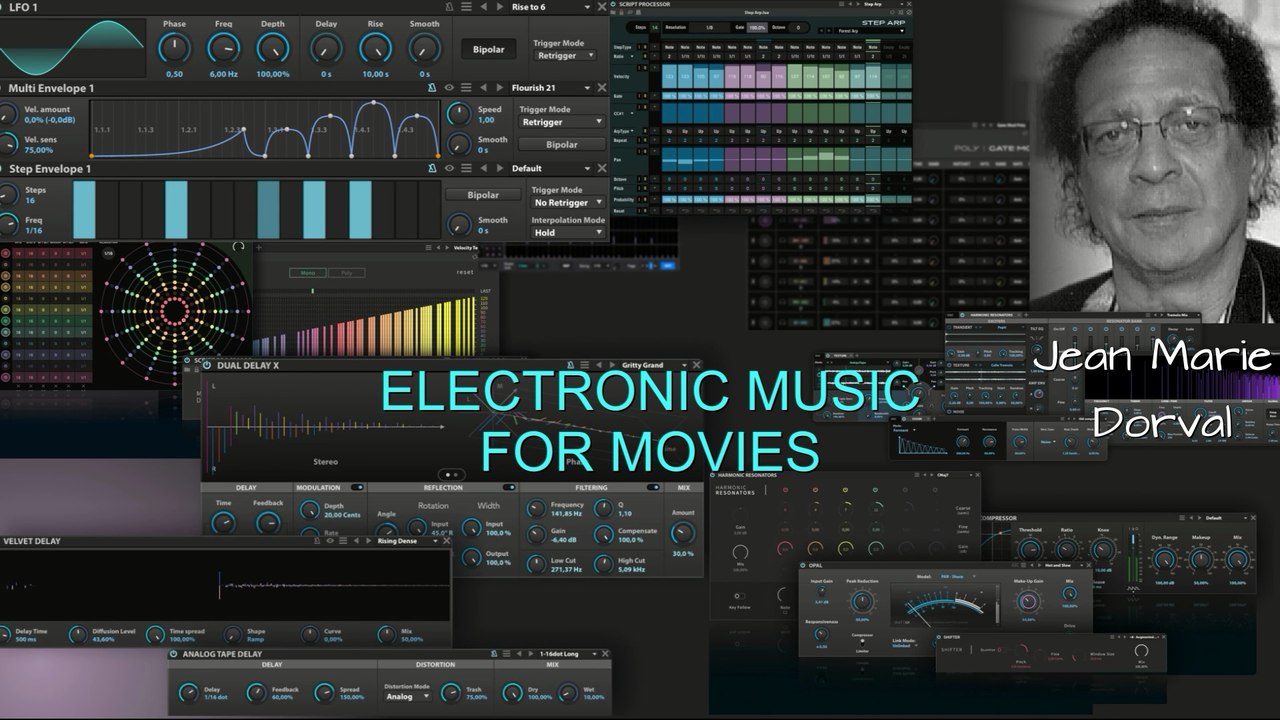The width and height of the screenshot is (1280, 720).
Task: Click the Bipolar button in Multi Envelope 1
Action: (x=561, y=145)
